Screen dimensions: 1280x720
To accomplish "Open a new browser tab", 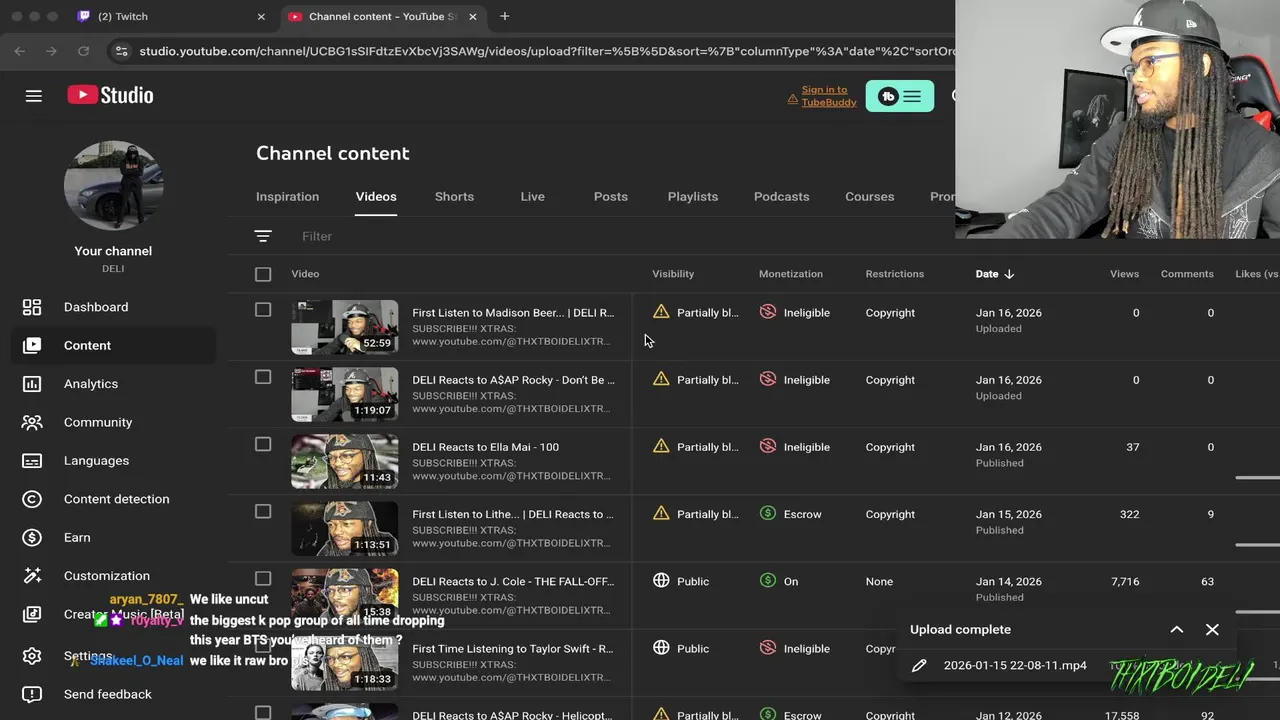I will pyautogui.click(x=505, y=16).
